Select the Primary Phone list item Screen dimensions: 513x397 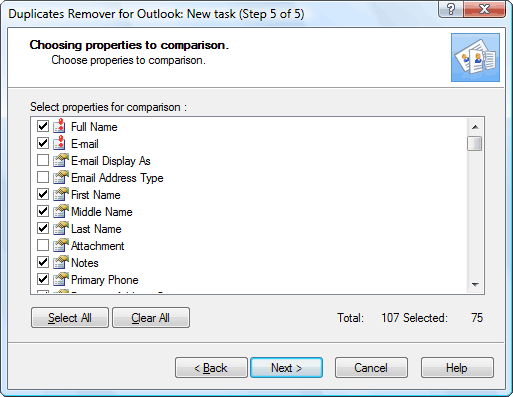[x=104, y=280]
